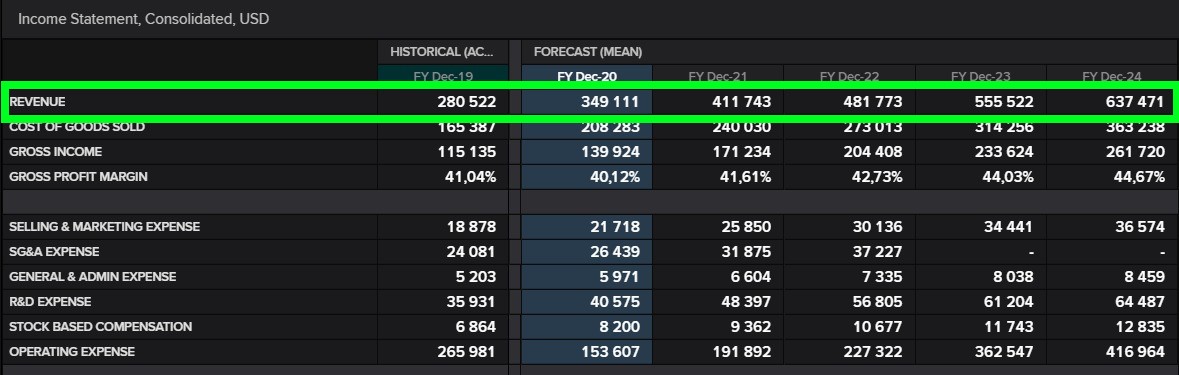Select R&D expense value 64 487
This screenshot has width=1179, height=375.
pyautogui.click(x=1140, y=301)
